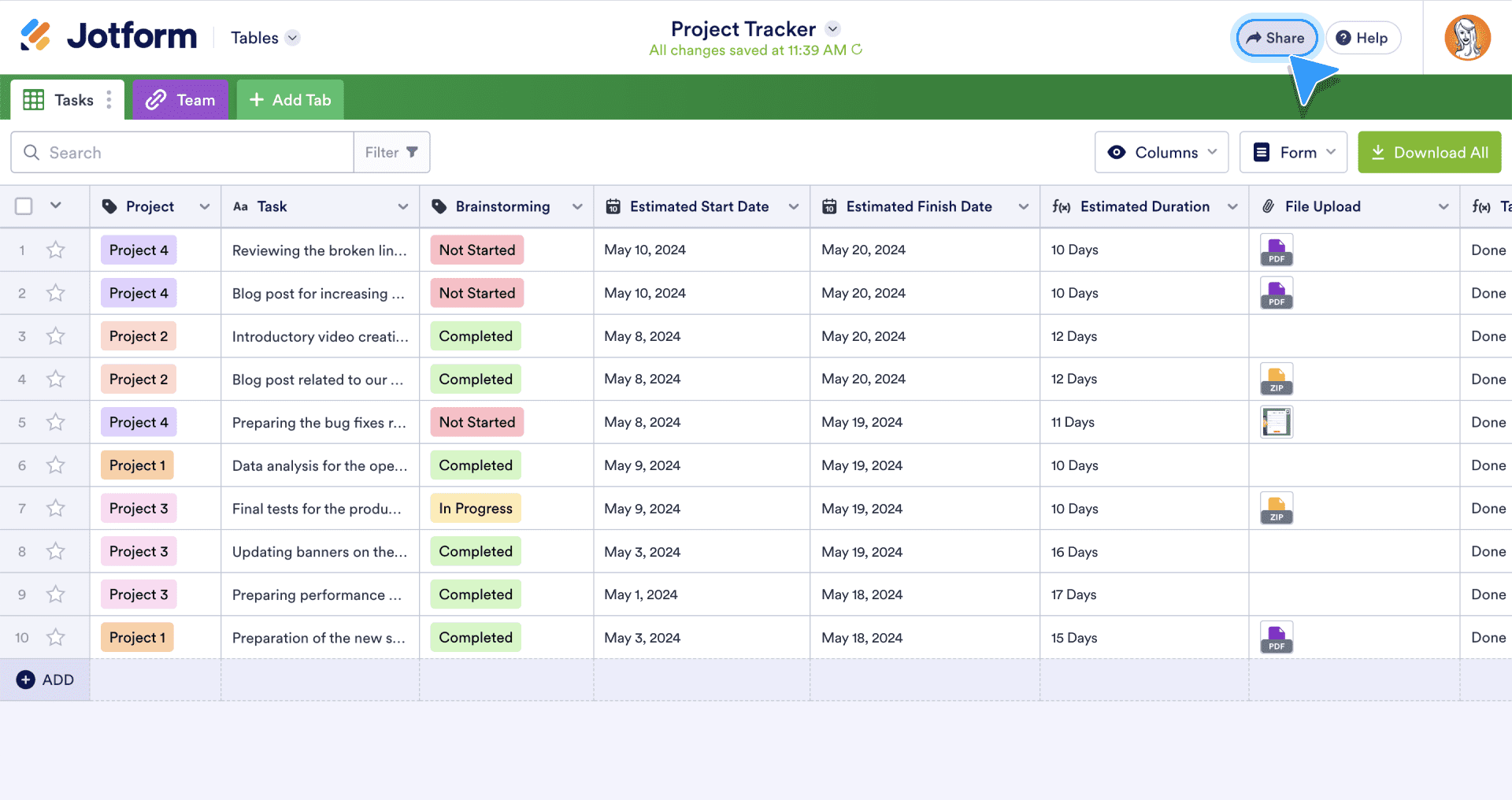Click the Share button
This screenshot has height=800, width=1512.
(1276, 38)
